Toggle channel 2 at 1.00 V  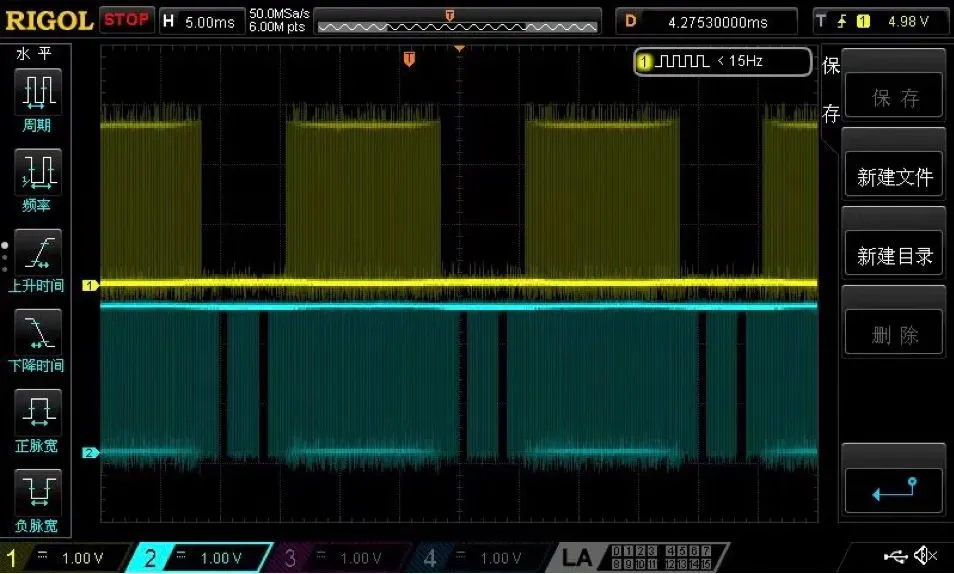coord(200,558)
